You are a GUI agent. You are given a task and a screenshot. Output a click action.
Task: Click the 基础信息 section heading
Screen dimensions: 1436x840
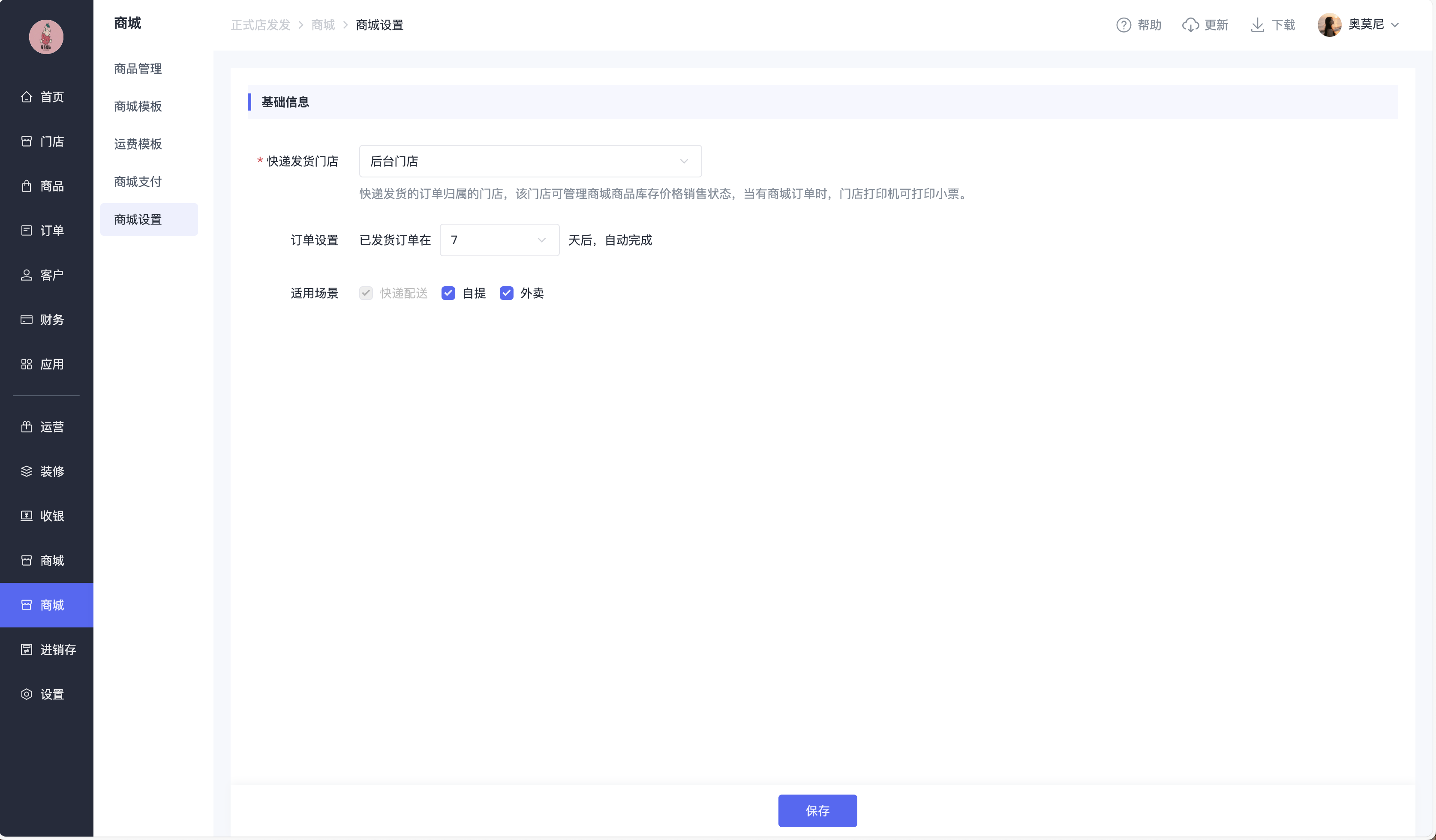point(285,102)
